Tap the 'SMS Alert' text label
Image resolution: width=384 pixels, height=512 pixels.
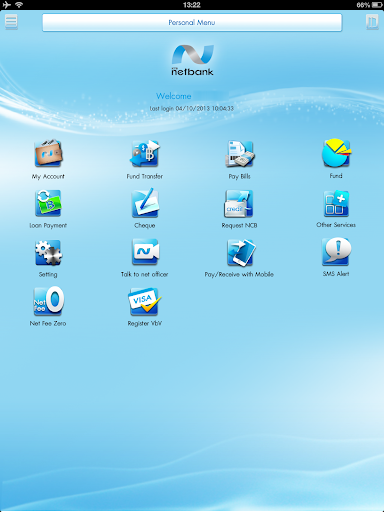[336, 274]
